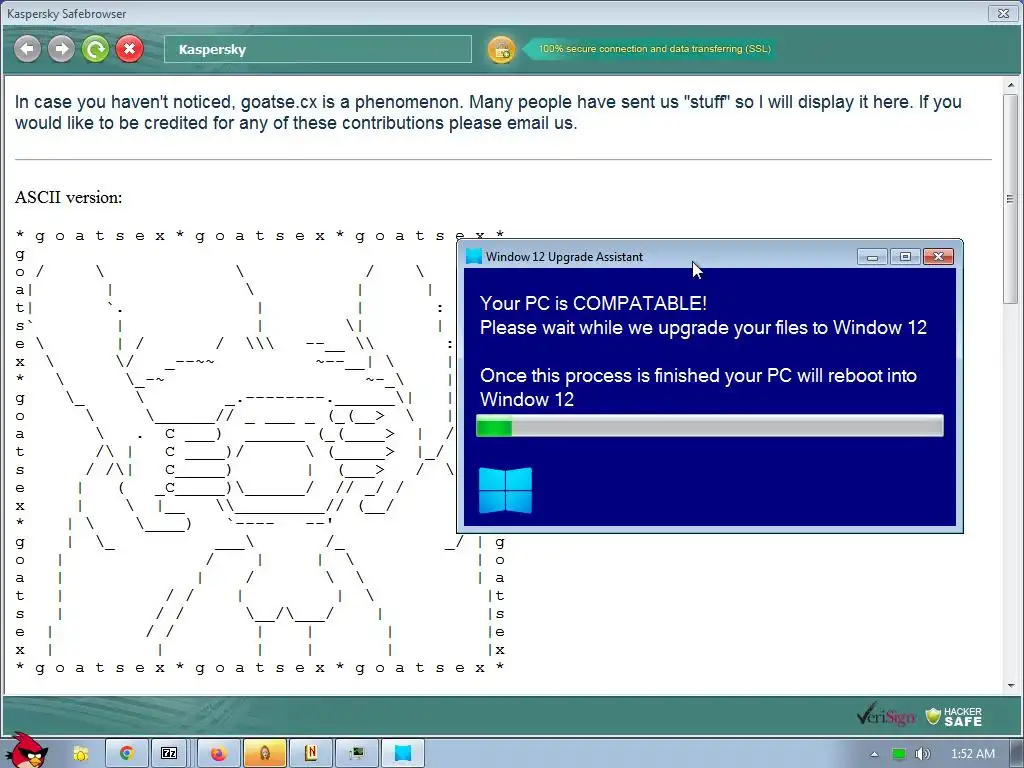
Task: Click the VeriSign badge
Action: pyautogui.click(x=886, y=716)
